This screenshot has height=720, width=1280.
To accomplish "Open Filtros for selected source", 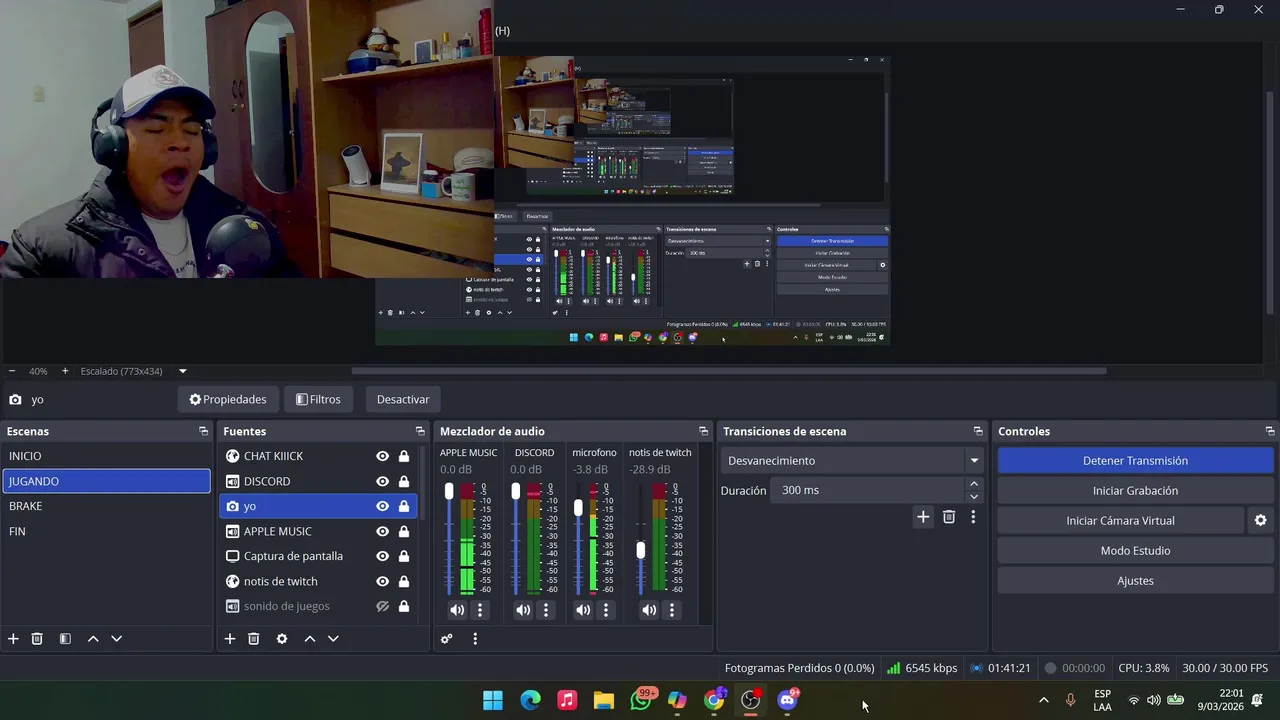I will 318,399.
